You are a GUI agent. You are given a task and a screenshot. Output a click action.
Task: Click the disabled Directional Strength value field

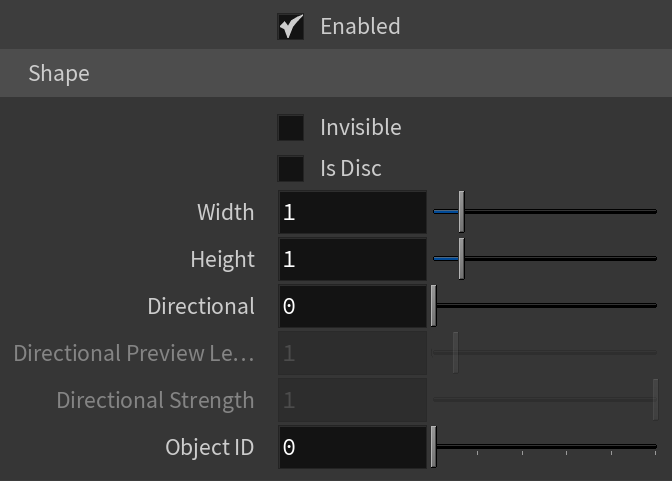[352, 400]
